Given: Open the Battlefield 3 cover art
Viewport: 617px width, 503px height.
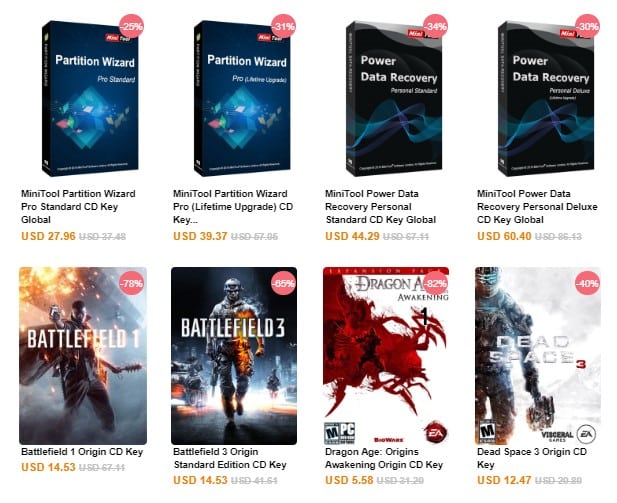Looking at the screenshot, I should click(234, 356).
